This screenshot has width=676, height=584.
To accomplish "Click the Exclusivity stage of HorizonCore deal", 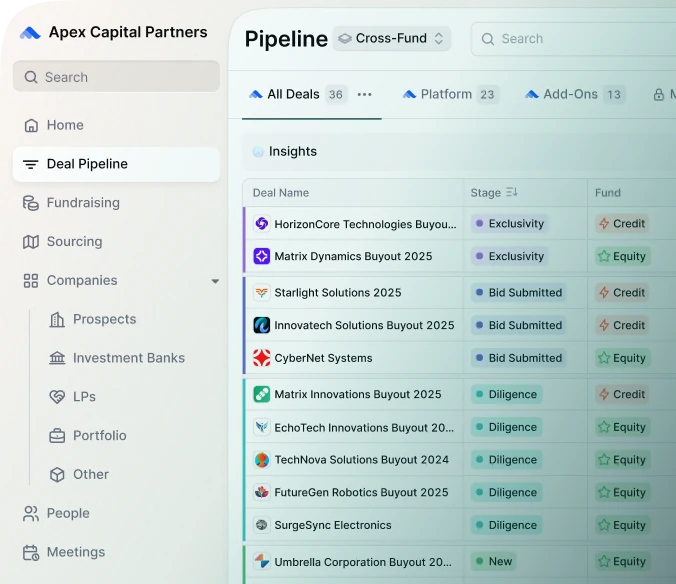I will (510, 224).
